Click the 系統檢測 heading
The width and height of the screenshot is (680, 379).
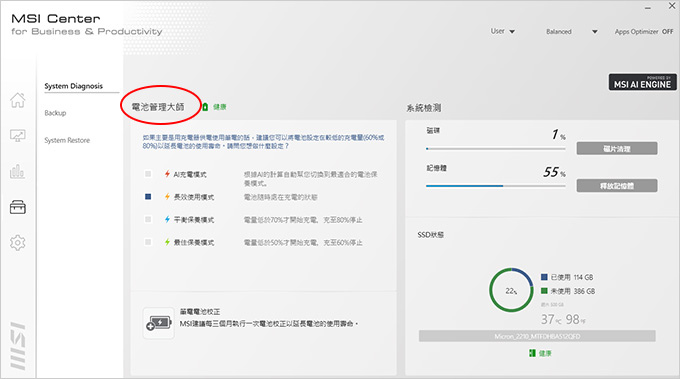424,108
